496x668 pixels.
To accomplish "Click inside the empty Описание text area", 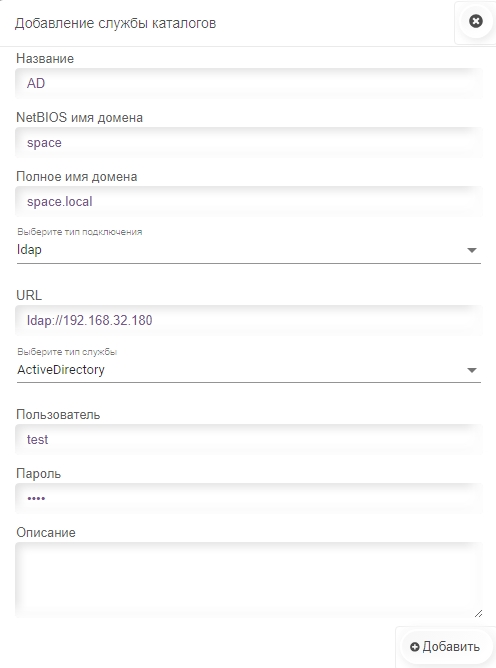I will (249, 580).
